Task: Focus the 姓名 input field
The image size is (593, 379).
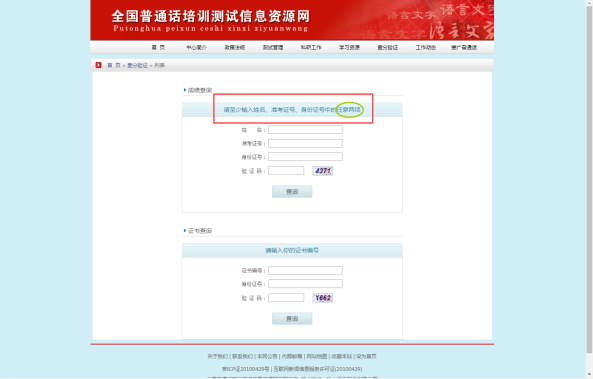Action: [305, 130]
